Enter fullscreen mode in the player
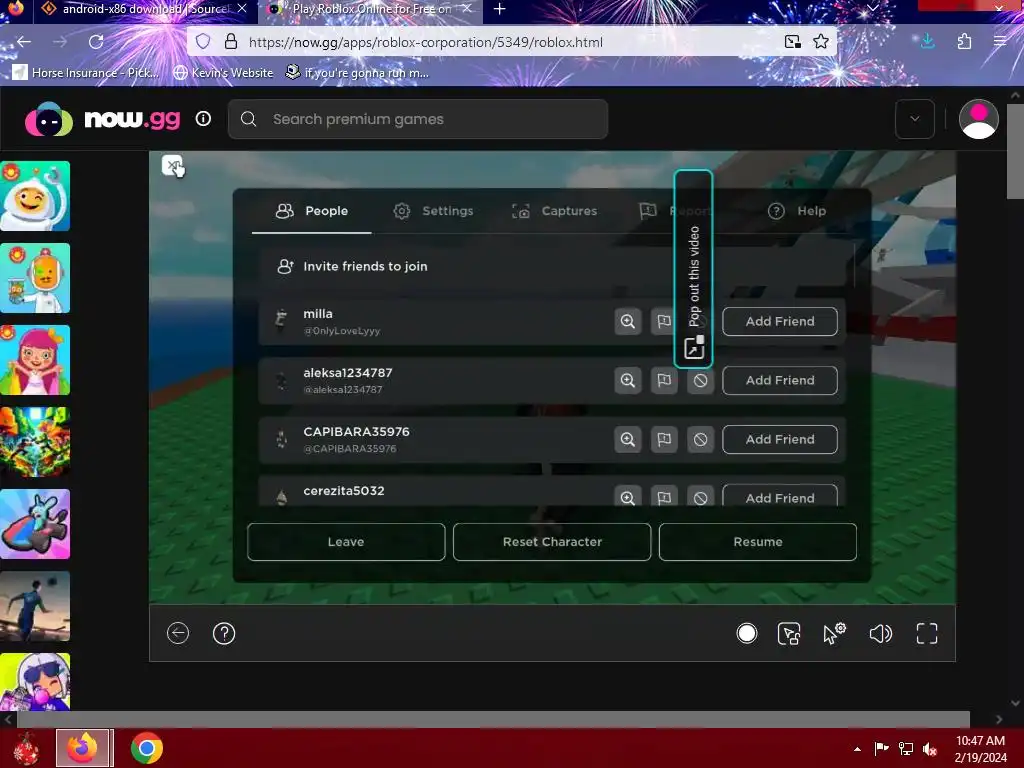 point(927,633)
